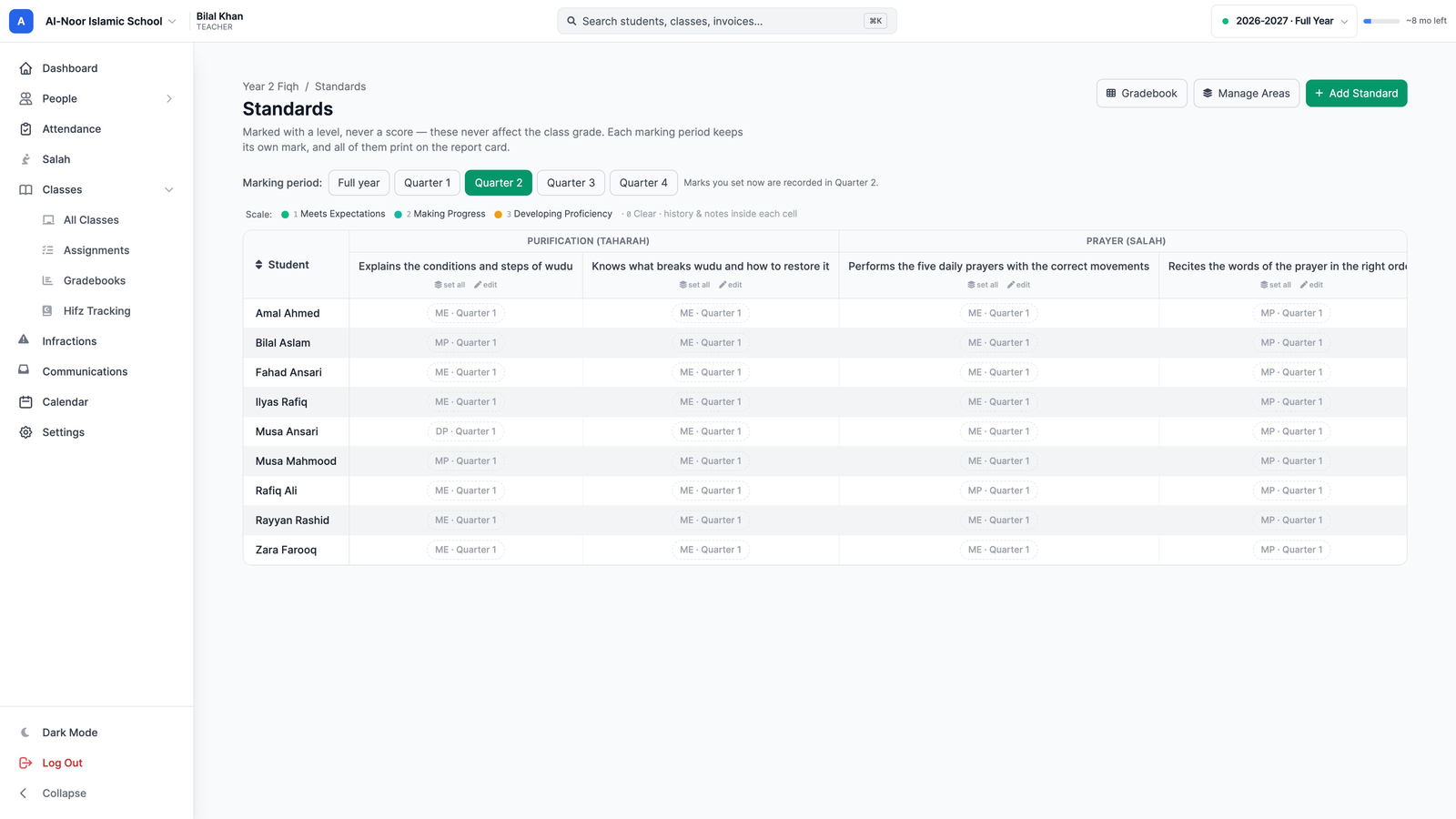Viewport: 1456px width, 819px height.
Task: Click the Log Out icon
Action: [25, 763]
